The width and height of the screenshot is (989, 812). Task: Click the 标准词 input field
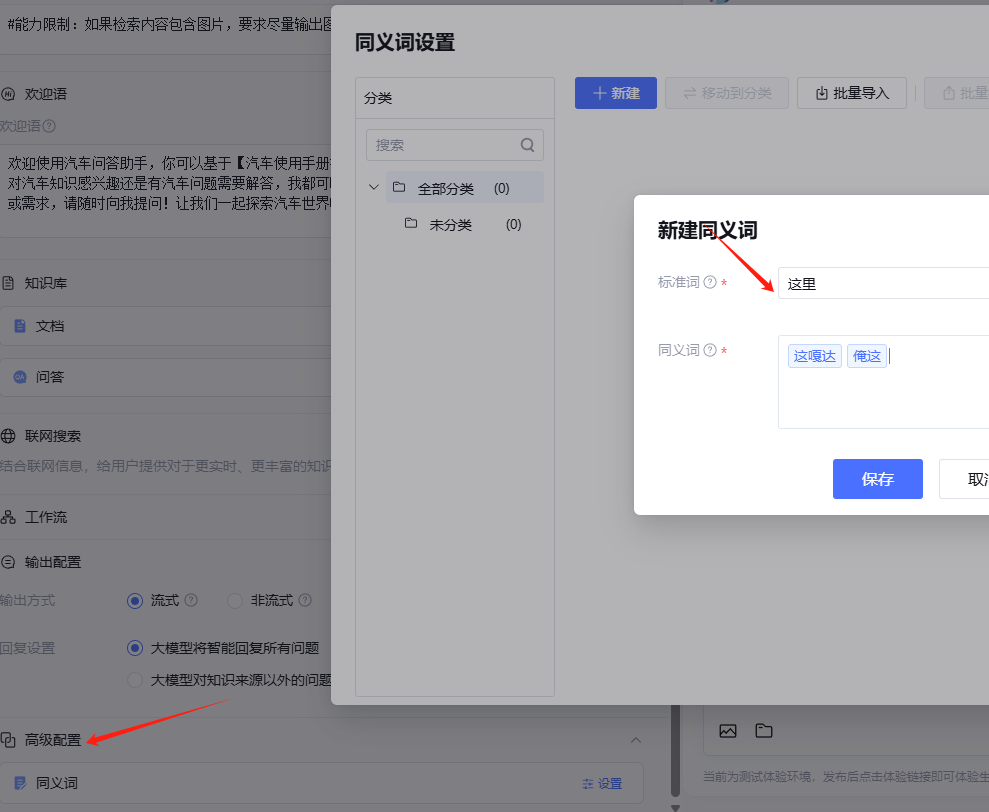883,283
